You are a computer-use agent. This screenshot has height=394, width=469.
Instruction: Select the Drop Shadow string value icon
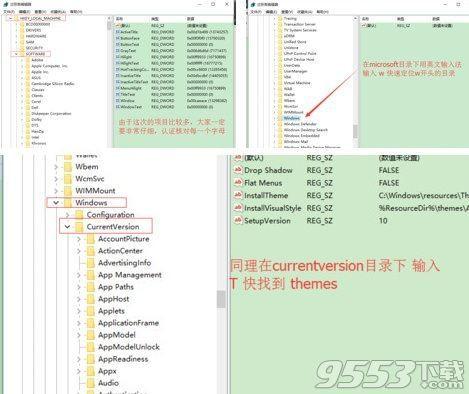click(x=238, y=170)
